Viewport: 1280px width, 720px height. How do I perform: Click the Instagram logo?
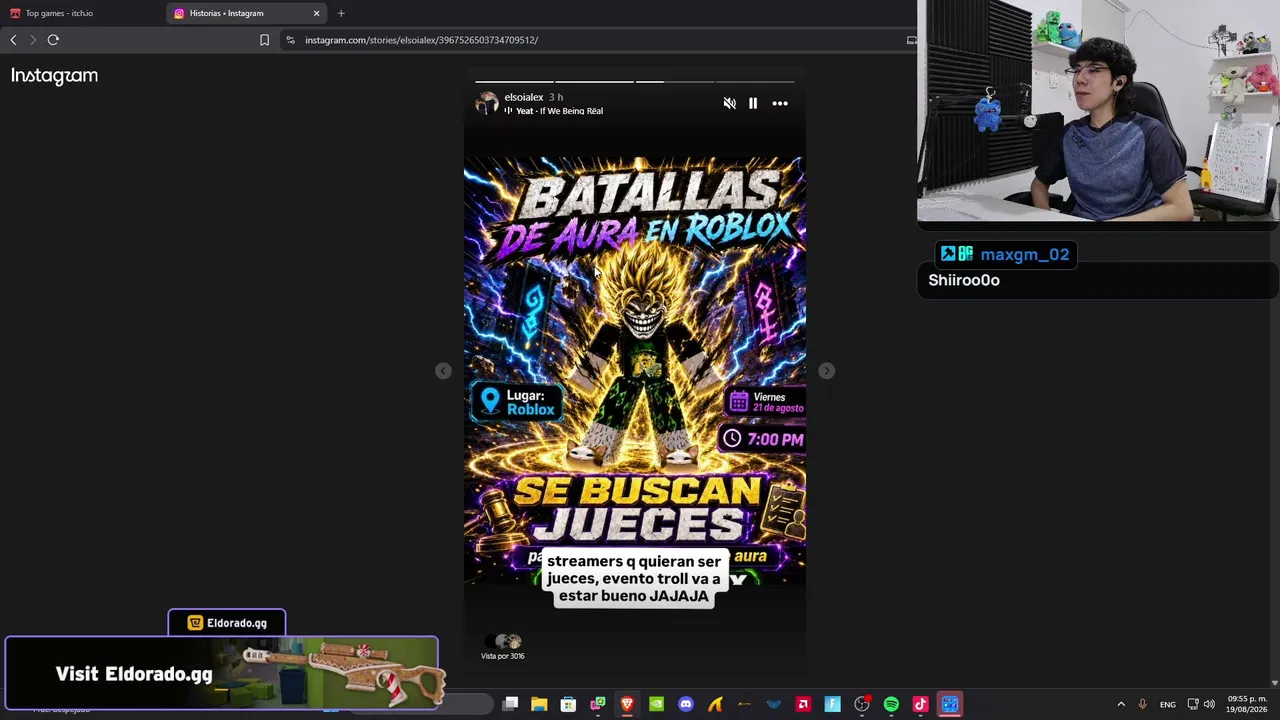[54, 76]
